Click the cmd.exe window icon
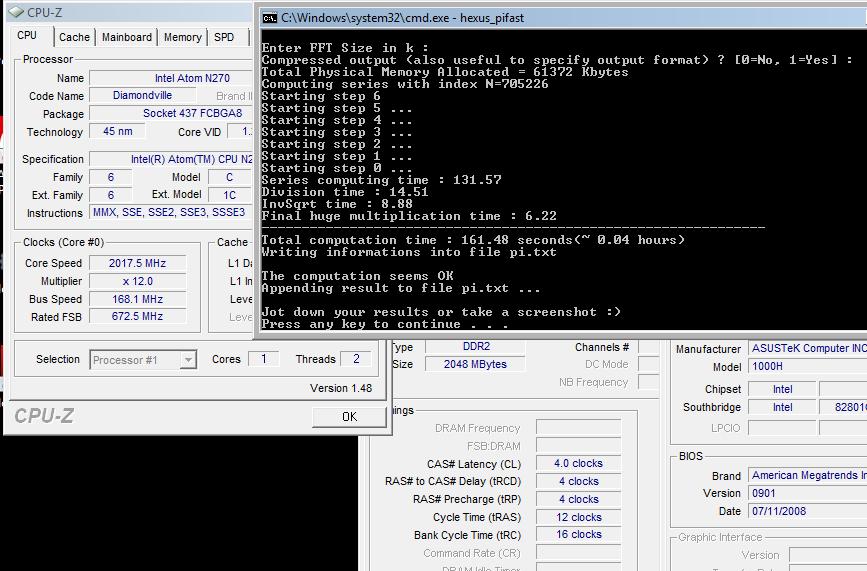Image resolution: width=867 pixels, height=571 pixels. point(270,18)
